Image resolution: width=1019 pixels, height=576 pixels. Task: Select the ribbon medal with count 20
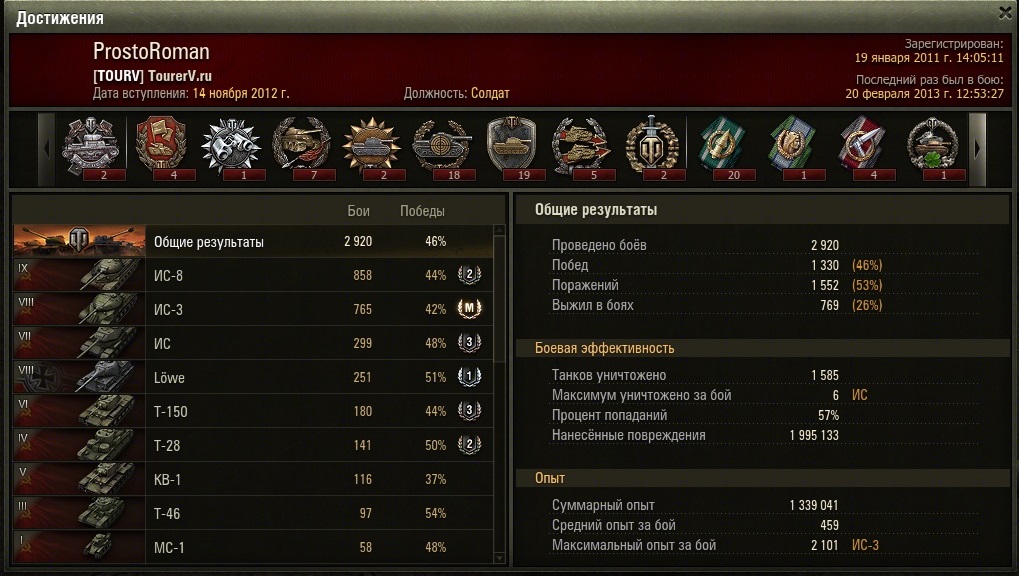click(721, 147)
